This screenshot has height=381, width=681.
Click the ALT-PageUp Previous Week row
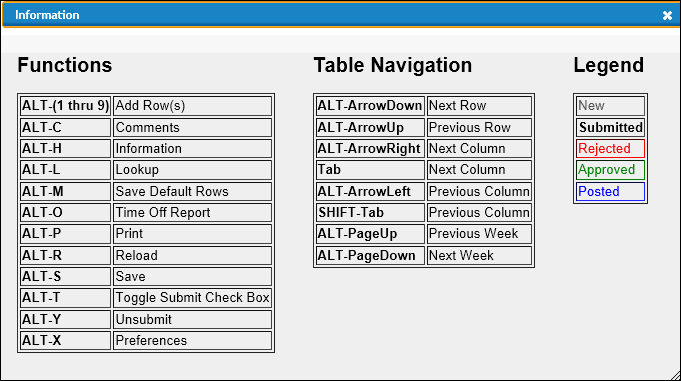click(424, 234)
